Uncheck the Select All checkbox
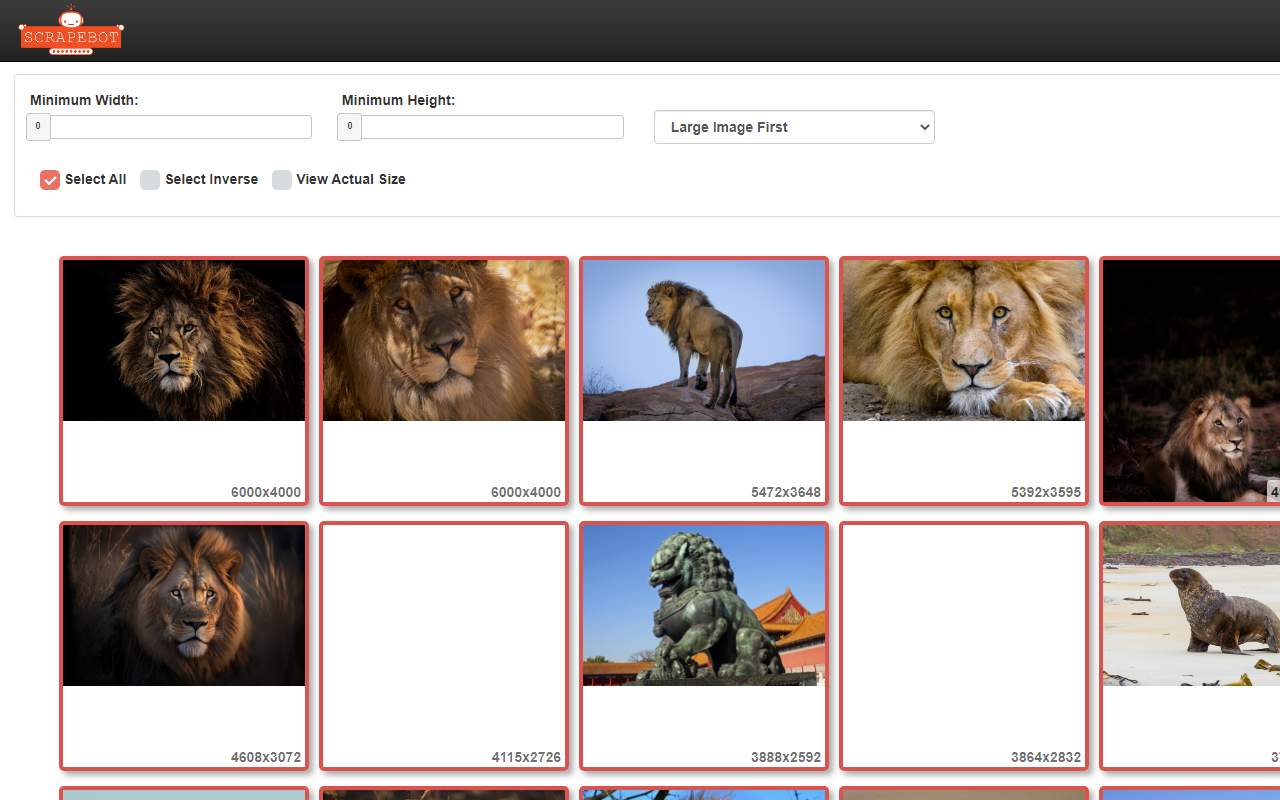Screen dimensions: 1280x800 50,180
